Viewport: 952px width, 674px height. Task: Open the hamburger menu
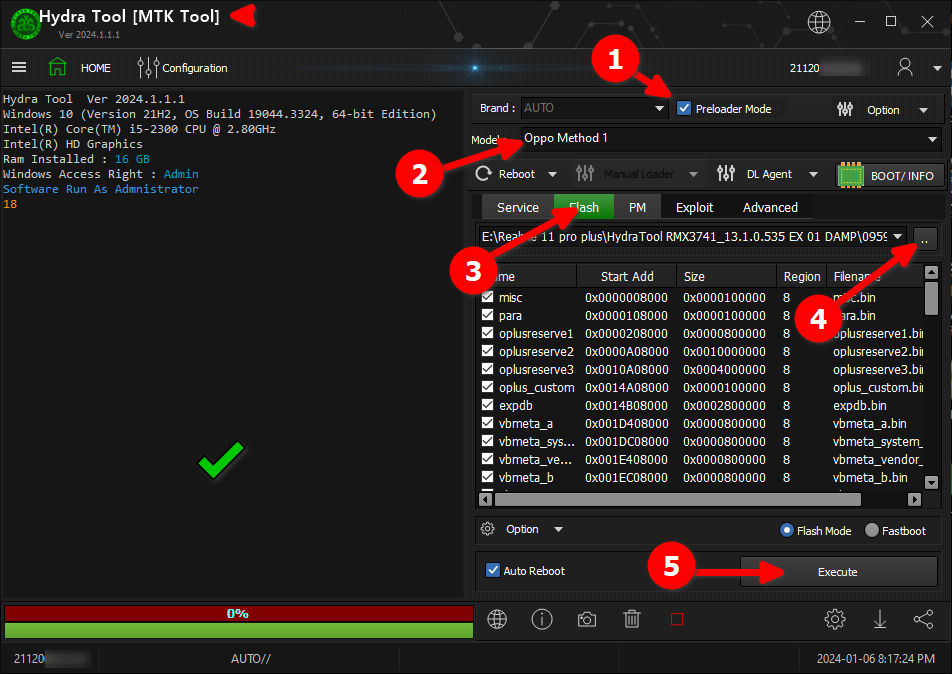pyautogui.click(x=19, y=67)
